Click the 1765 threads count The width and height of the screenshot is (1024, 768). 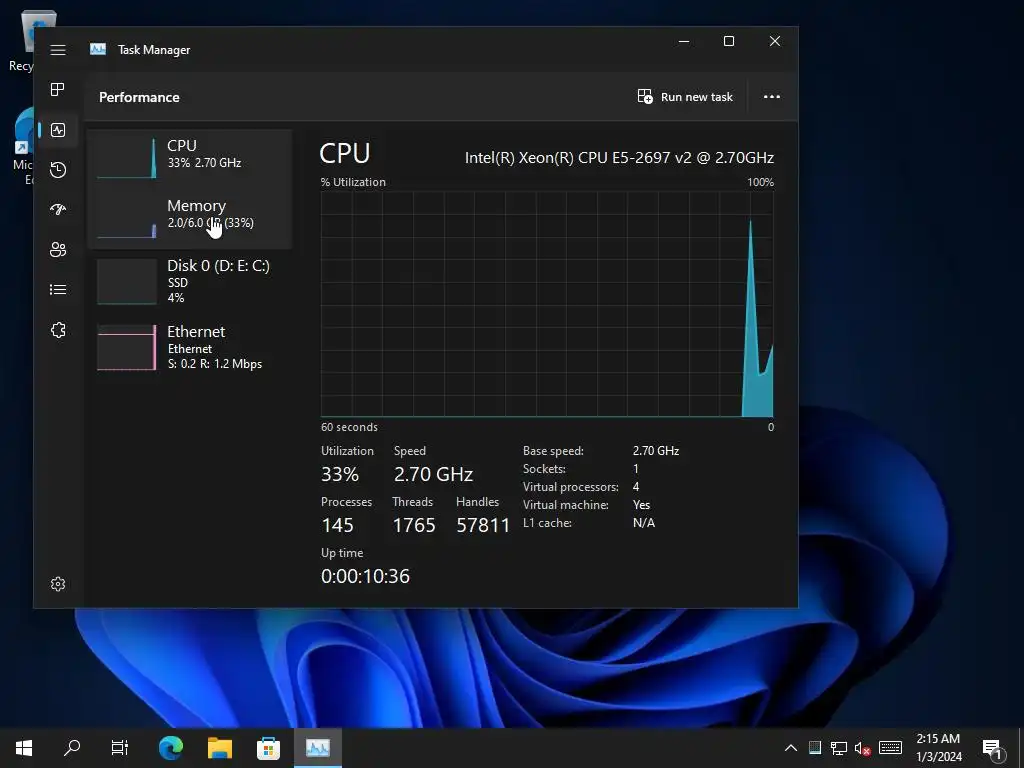pos(413,525)
